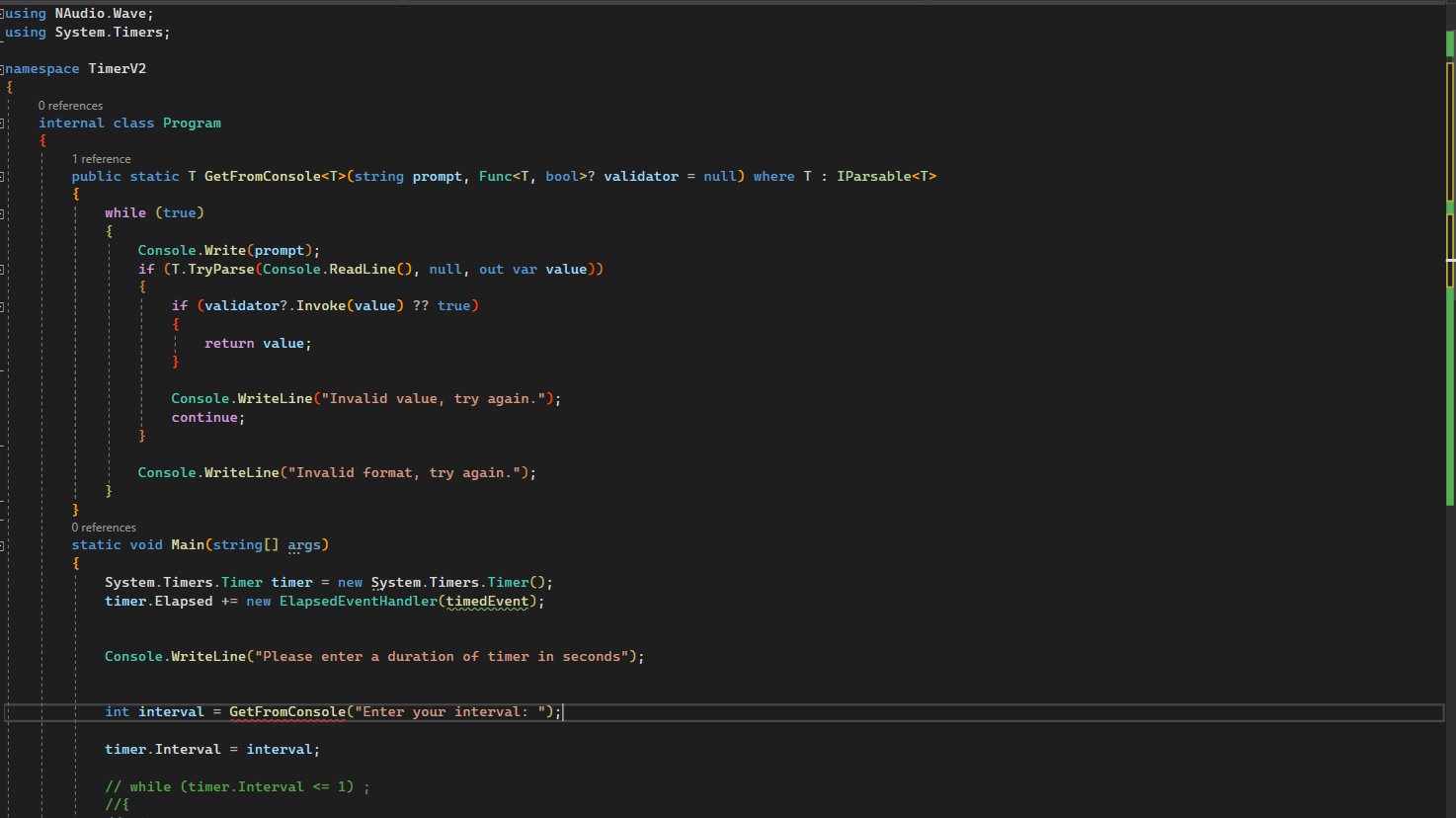Click the 'continue;' statement
The height and width of the screenshot is (818, 1456).
(x=207, y=418)
